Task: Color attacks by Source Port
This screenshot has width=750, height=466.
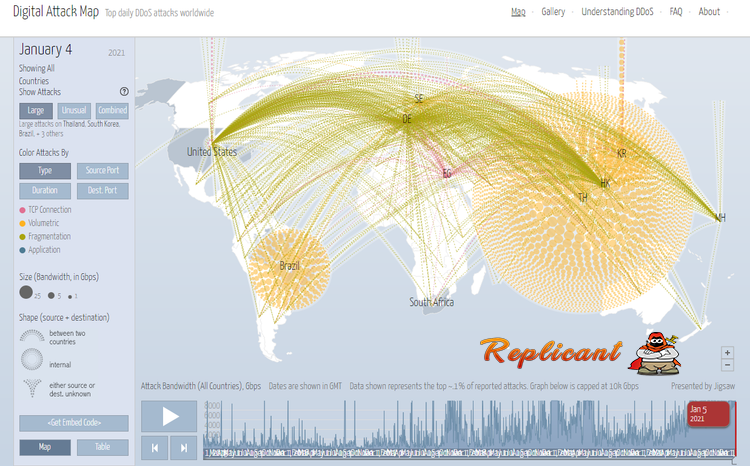Action: [x=102, y=171]
